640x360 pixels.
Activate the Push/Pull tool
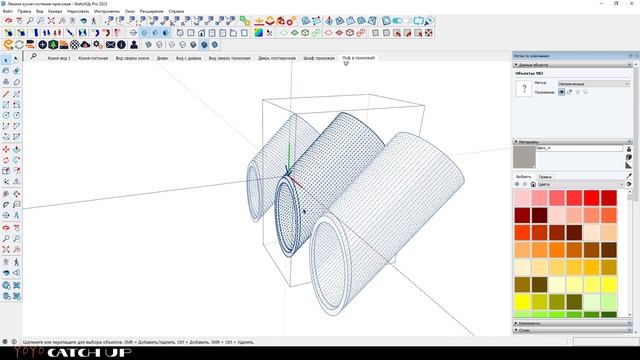click(x=16, y=149)
